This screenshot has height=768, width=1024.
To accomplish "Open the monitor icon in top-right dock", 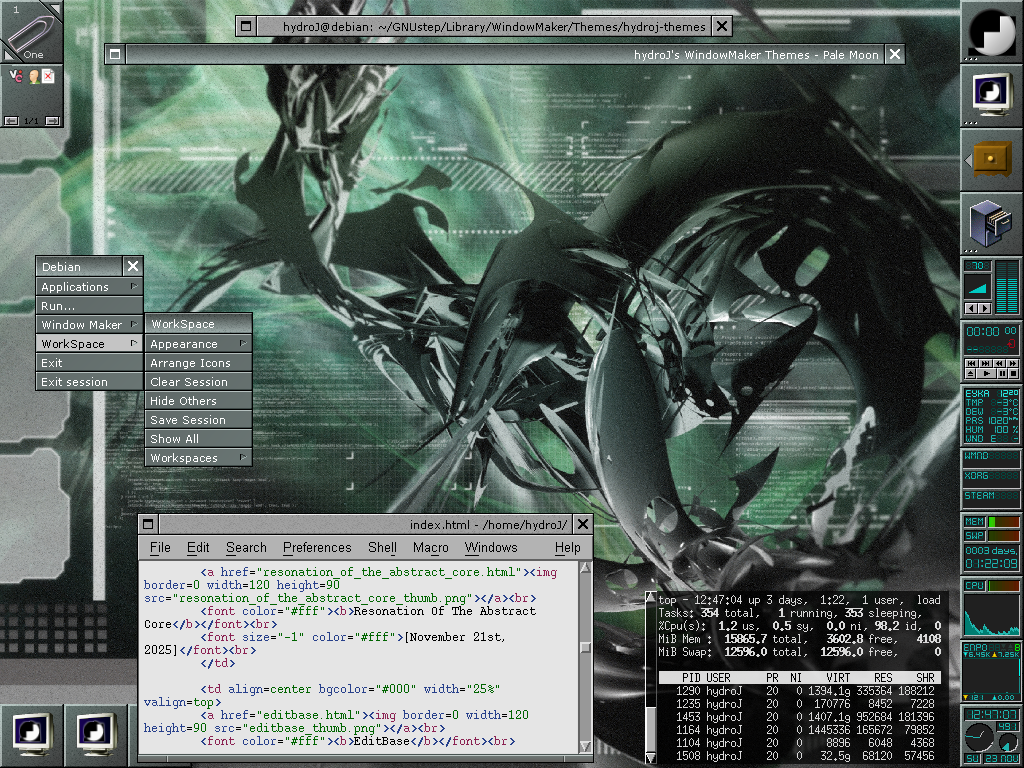I will pyautogui.click(x=991, y=95).
